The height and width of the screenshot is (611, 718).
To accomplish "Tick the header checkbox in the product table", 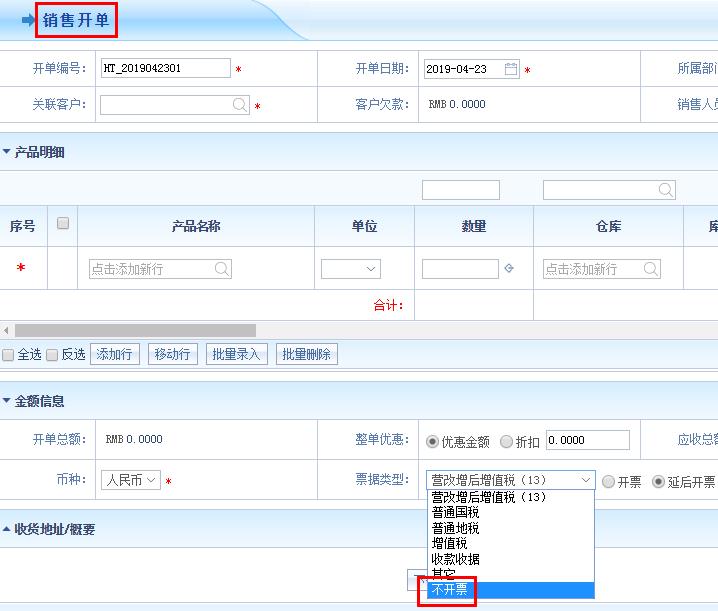I will 63,223.
